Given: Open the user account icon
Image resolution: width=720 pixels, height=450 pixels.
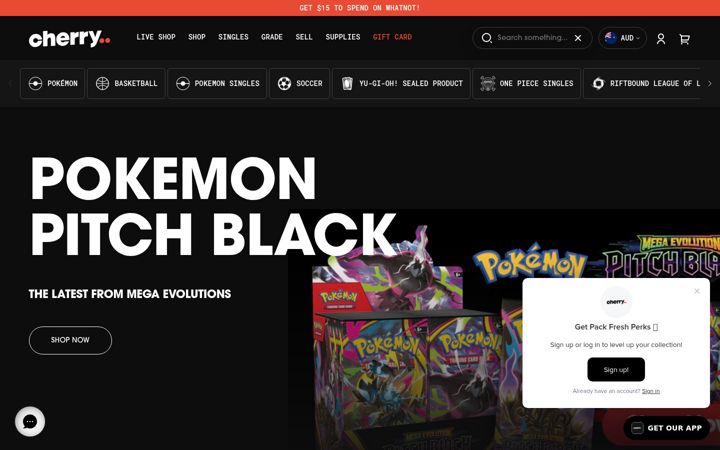Looking at the screenshot, I should click(x=661, y=39).
